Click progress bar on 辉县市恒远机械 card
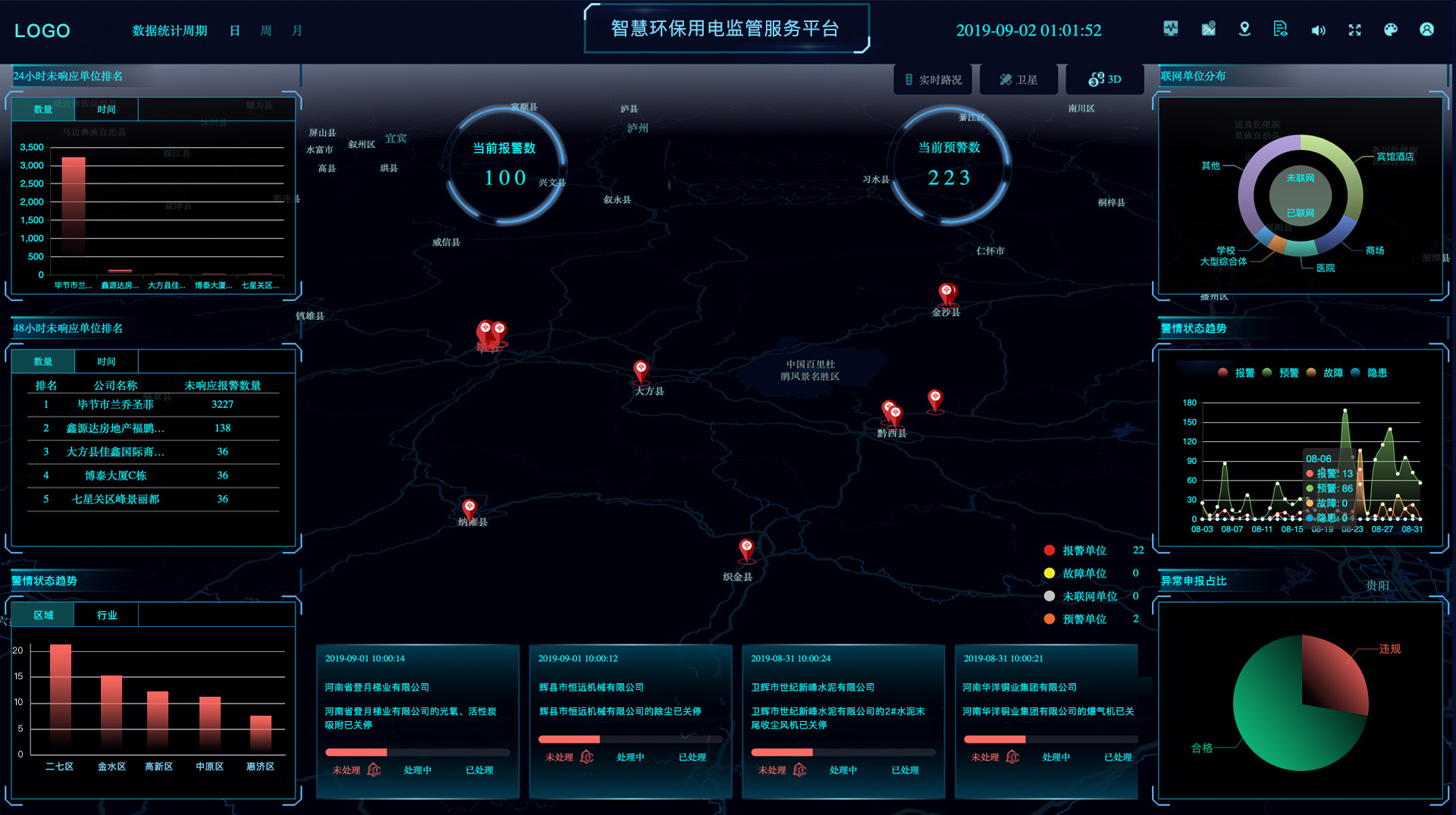 (x=630, y=739)
